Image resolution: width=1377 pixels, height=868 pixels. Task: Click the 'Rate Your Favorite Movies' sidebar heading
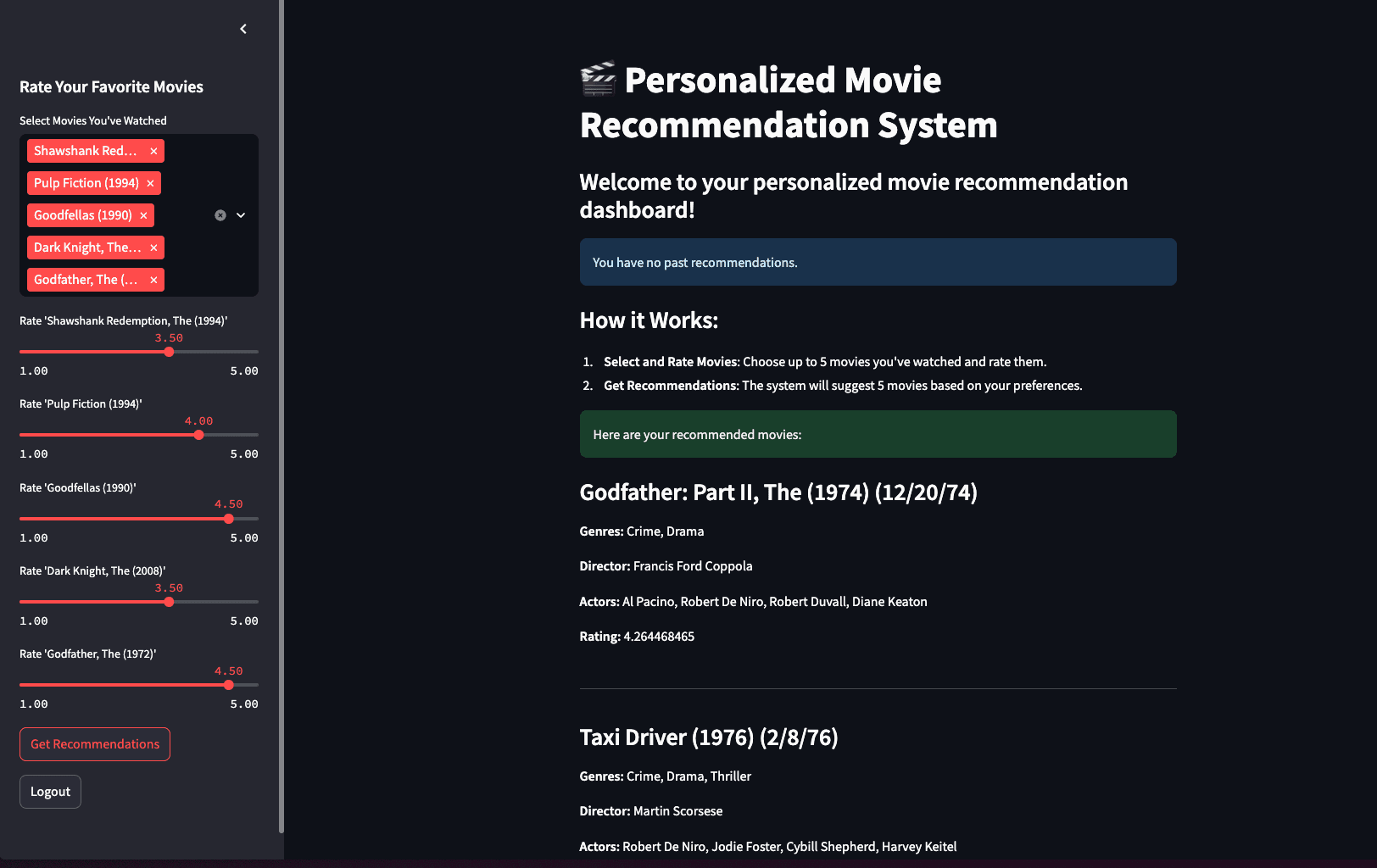pyautogui.click(x=111, y=86)
